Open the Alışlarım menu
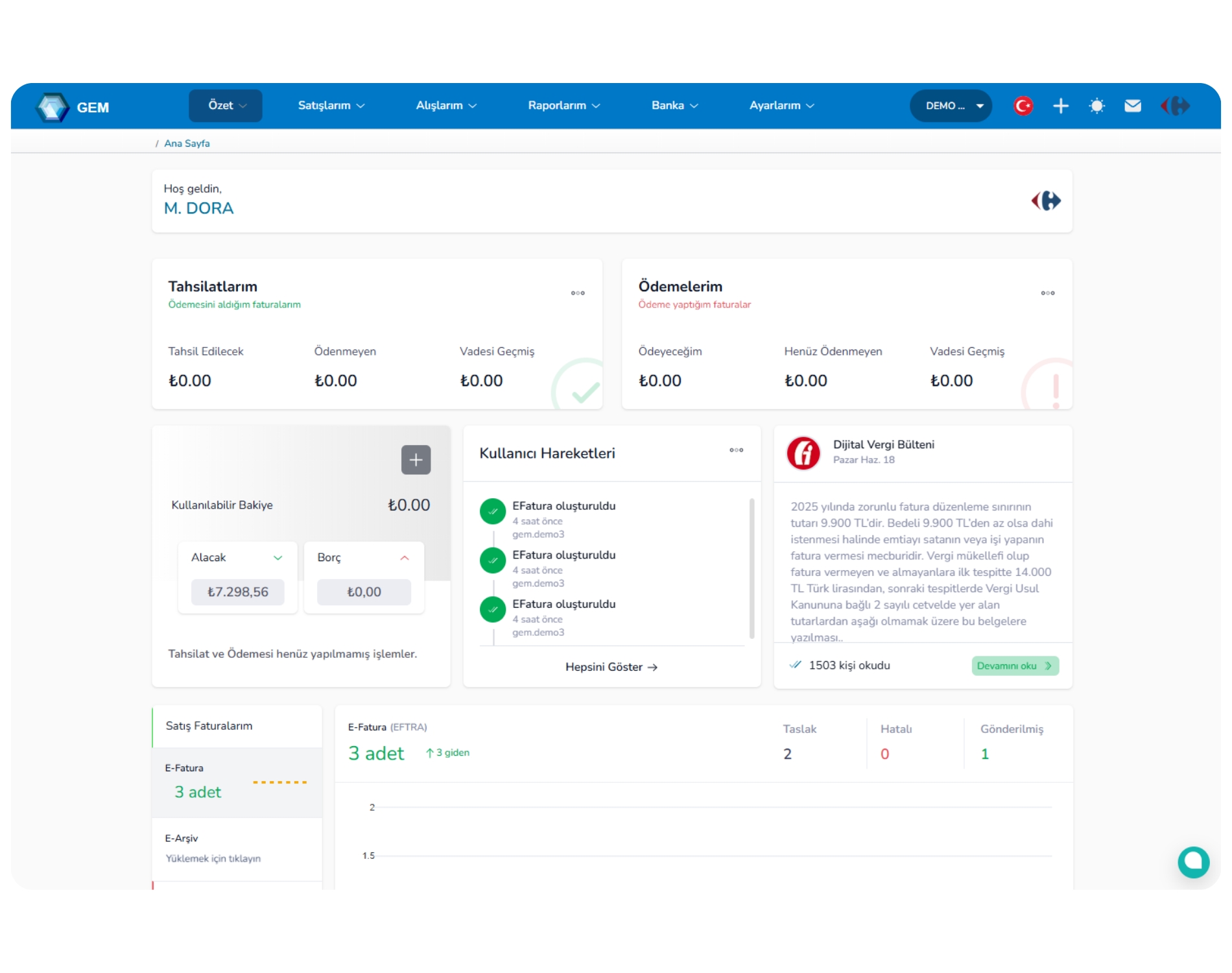The image size is (1232, 973). coord(446,106)
